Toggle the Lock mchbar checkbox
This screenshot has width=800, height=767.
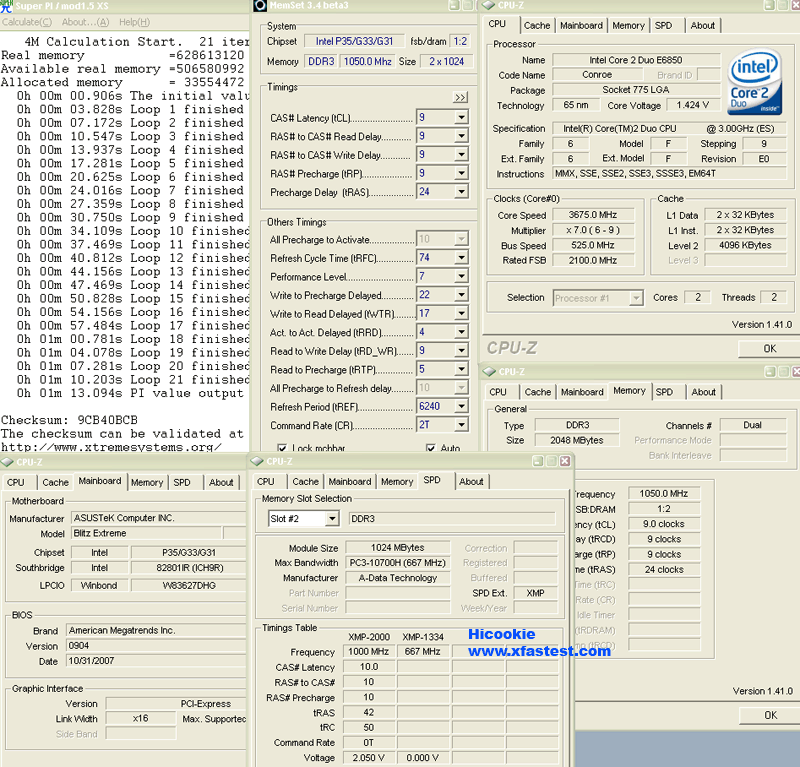click(x=282, y=448)
